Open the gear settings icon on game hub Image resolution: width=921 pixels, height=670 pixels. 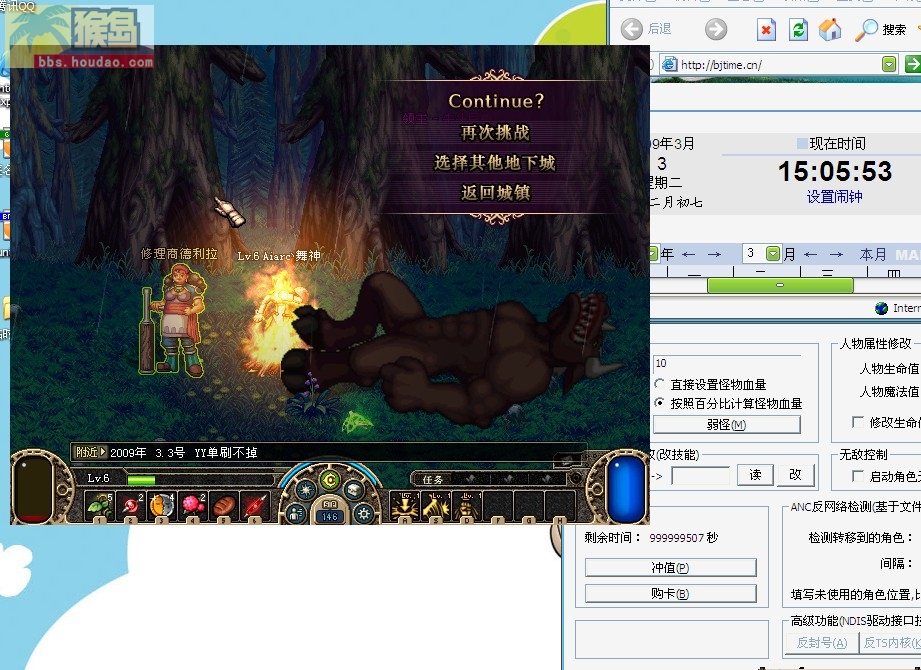(364, 514)
